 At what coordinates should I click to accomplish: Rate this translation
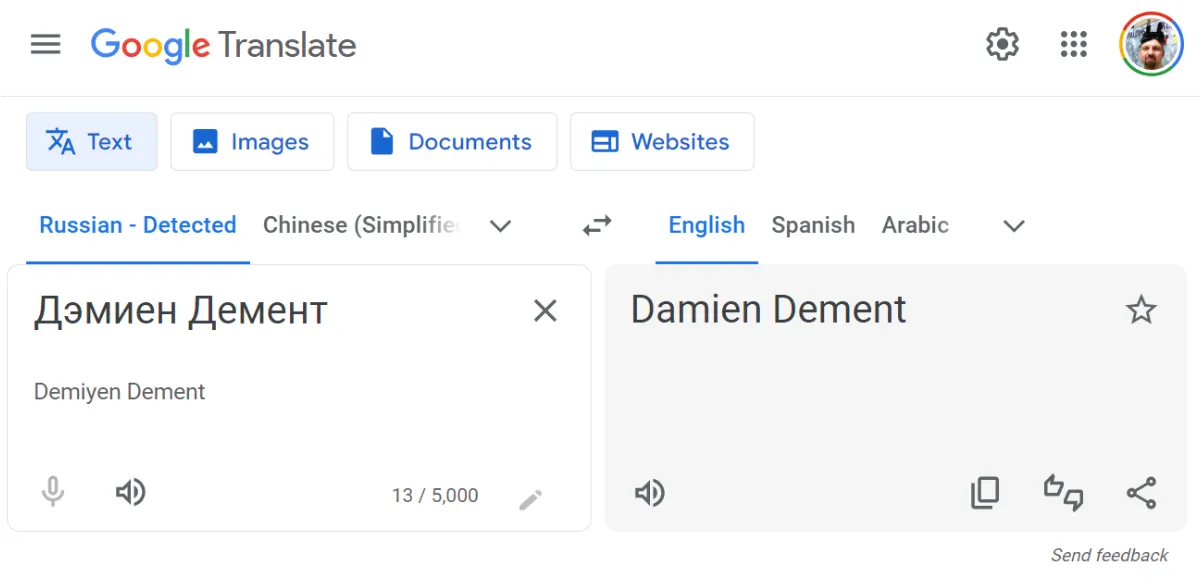click(x=1063, y=493)
